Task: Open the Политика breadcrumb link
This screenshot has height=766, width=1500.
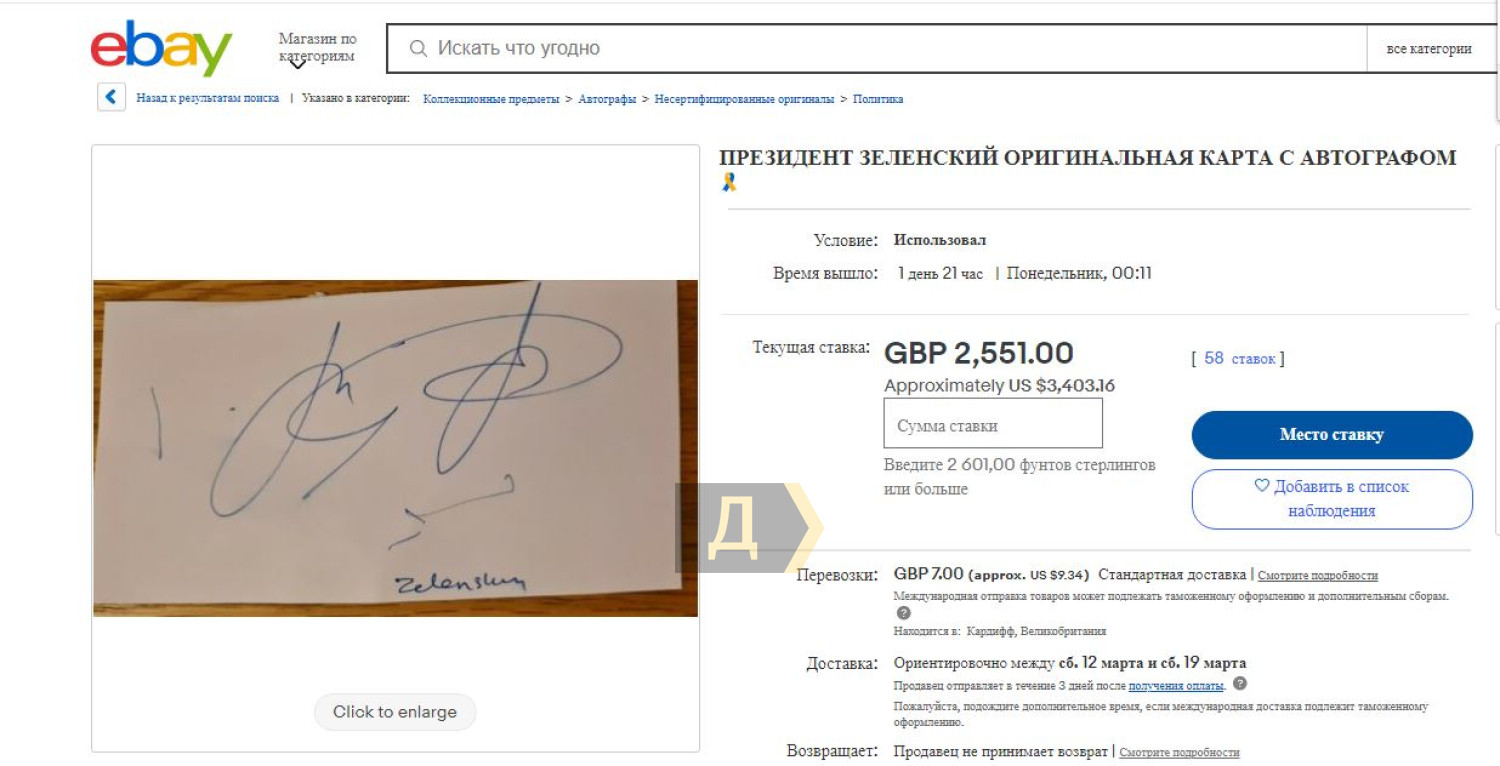Action: click(x=878, y=99)
